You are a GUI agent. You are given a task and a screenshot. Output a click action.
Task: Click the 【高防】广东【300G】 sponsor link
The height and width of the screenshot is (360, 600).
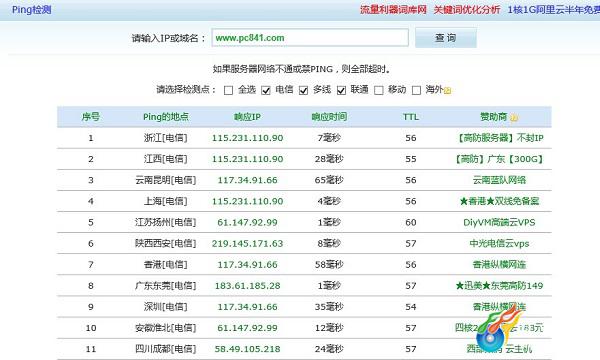pyautogui.click(x=499, y=159)
